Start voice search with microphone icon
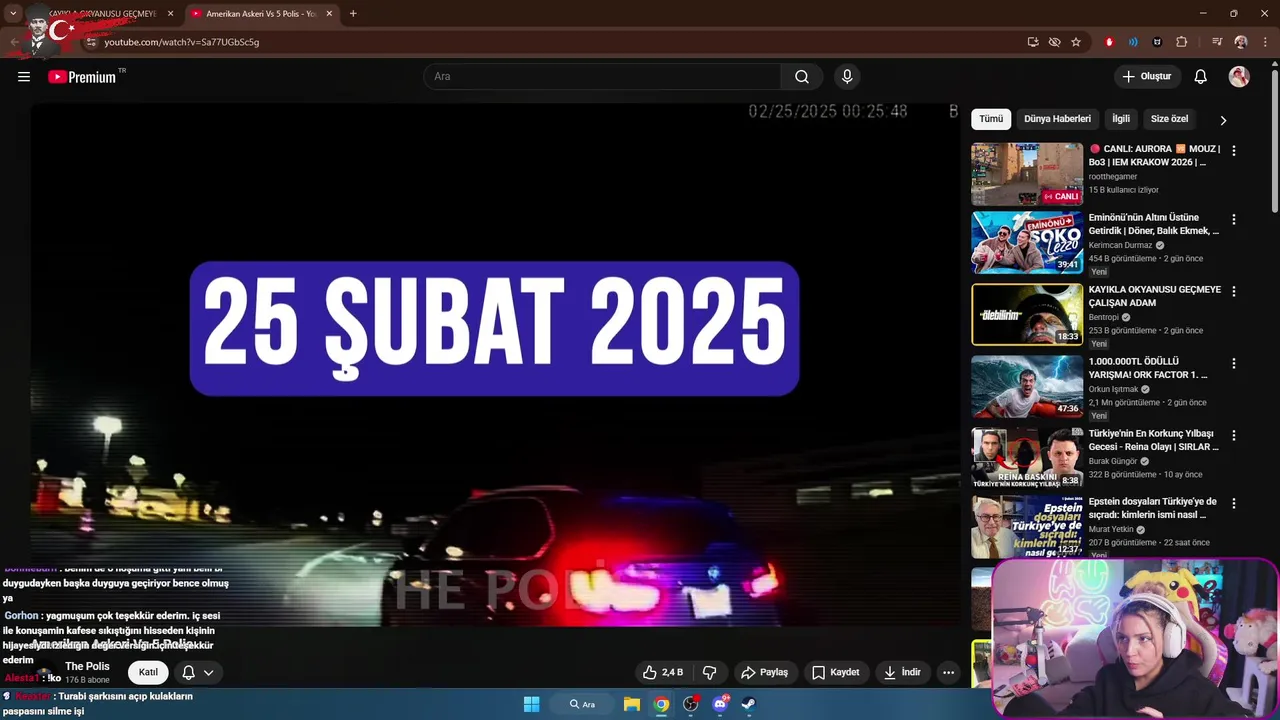 (x=847, y=77)
